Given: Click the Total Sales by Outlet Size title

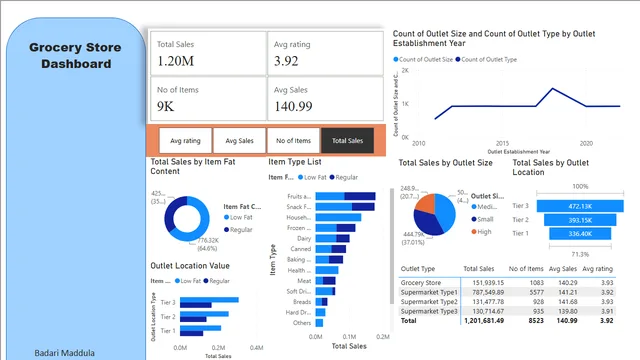Looking at the screenshot, I should [x=445, y=163].
